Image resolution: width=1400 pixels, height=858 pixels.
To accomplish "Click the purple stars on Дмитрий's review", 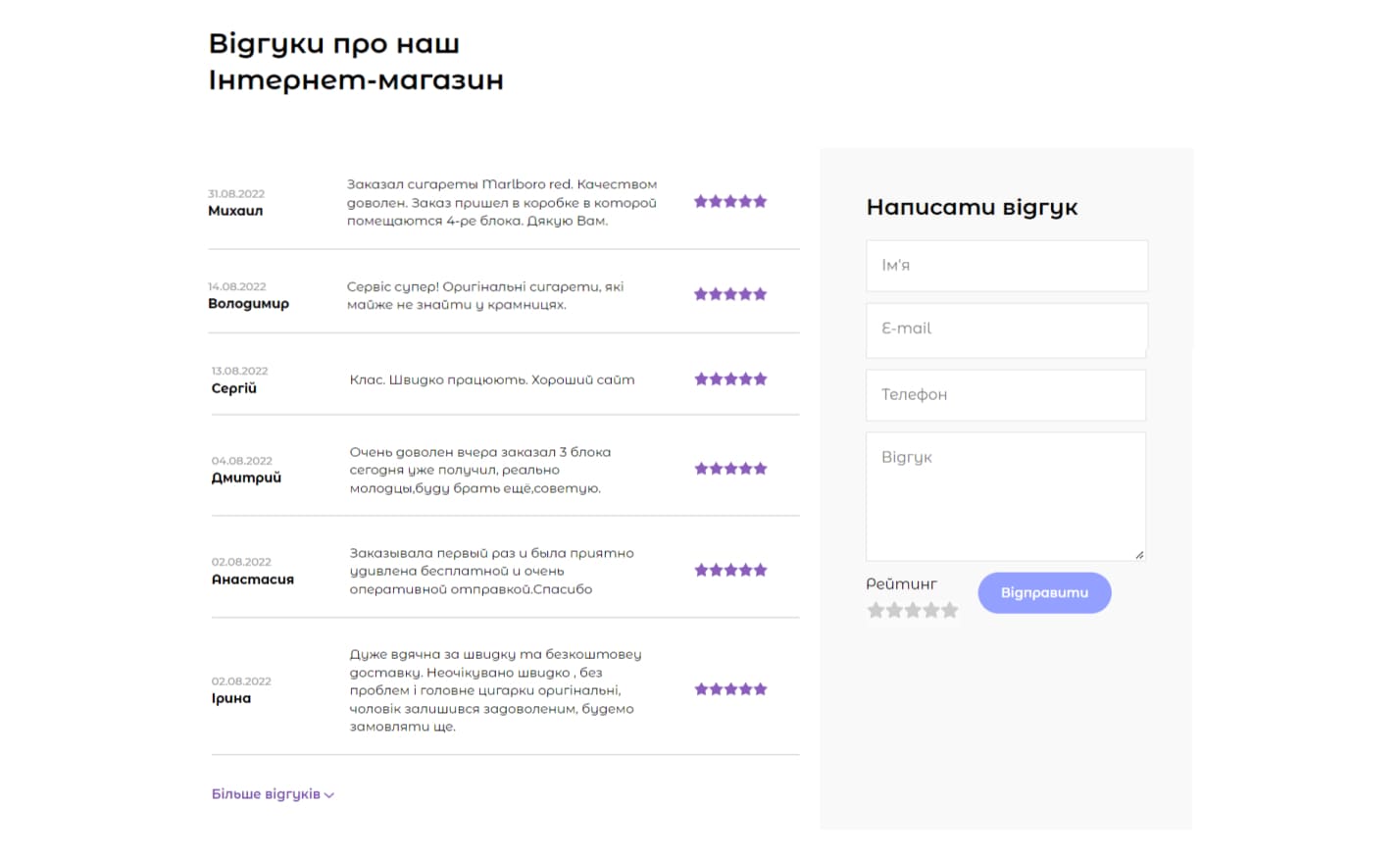I will tap(730, 469).
